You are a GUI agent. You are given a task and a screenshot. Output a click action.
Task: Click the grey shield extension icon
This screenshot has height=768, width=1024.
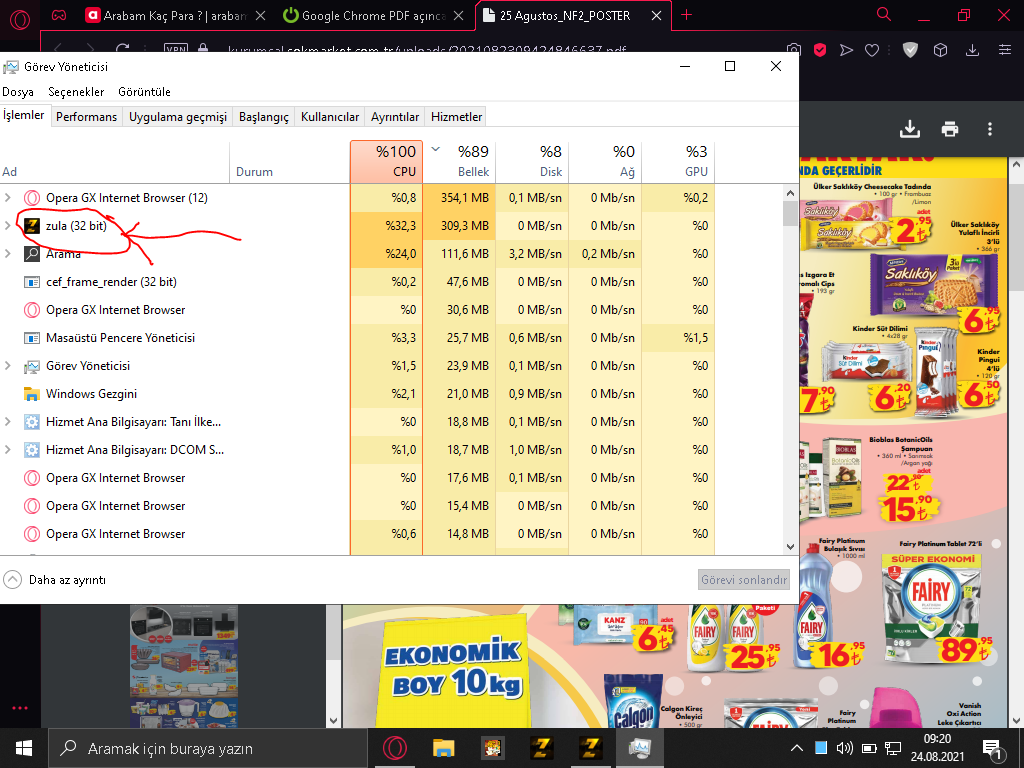(910, 50)
